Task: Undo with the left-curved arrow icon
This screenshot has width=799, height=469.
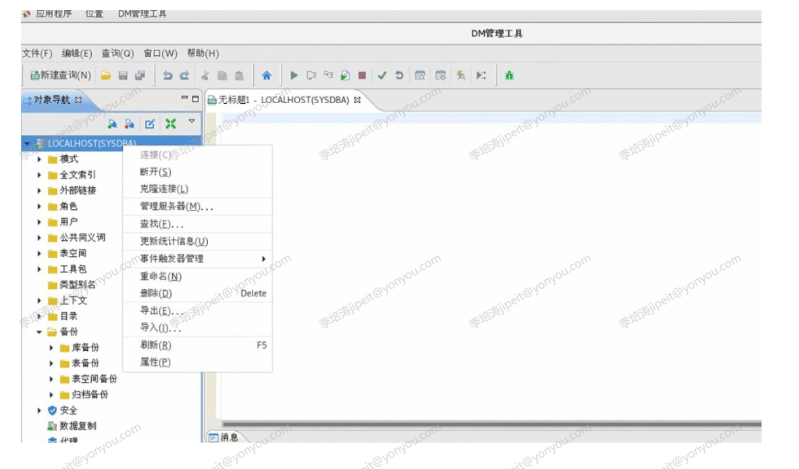Action: 167,75
